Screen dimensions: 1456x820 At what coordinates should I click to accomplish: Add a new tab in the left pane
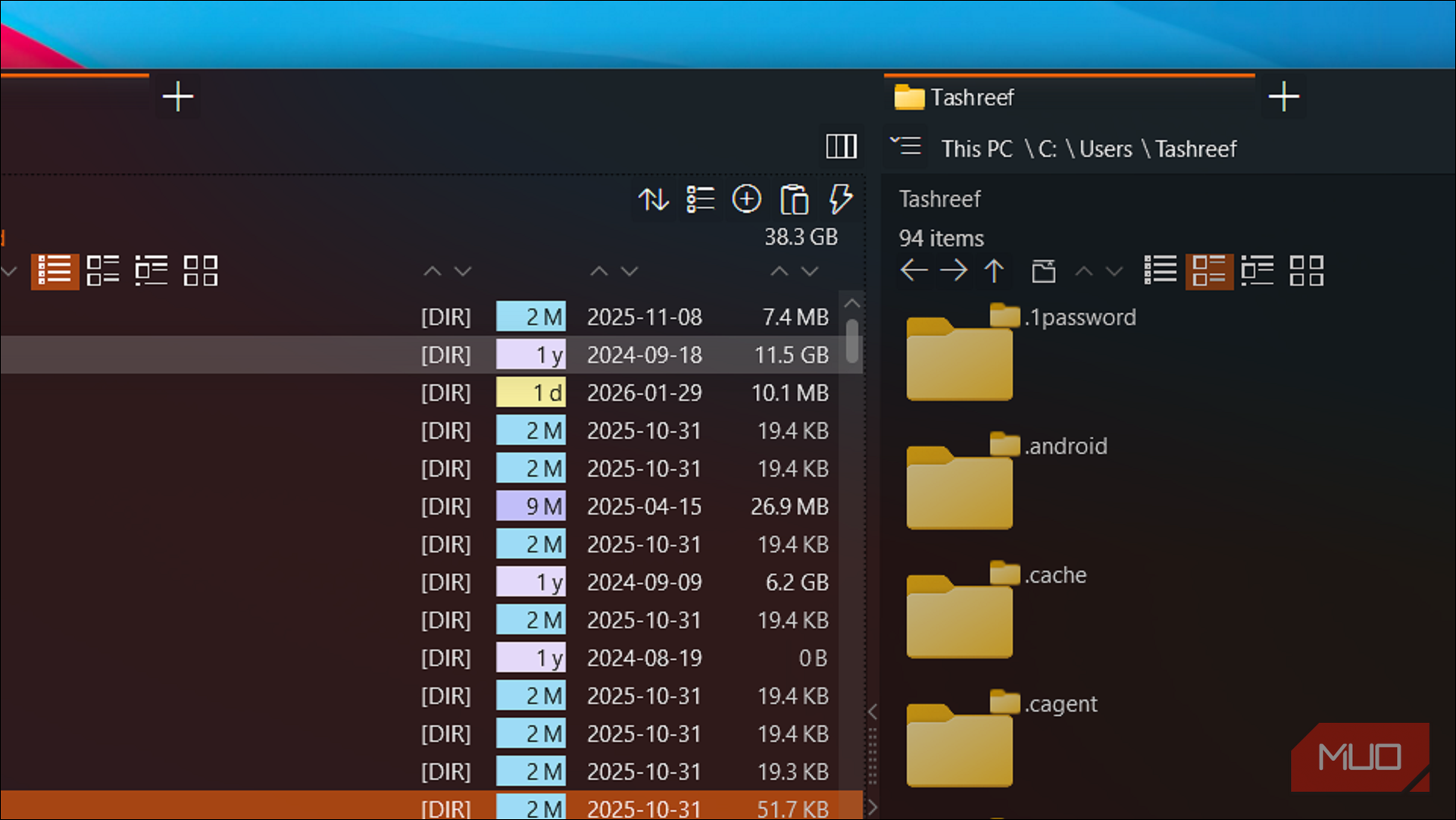[x=178, y=97]
